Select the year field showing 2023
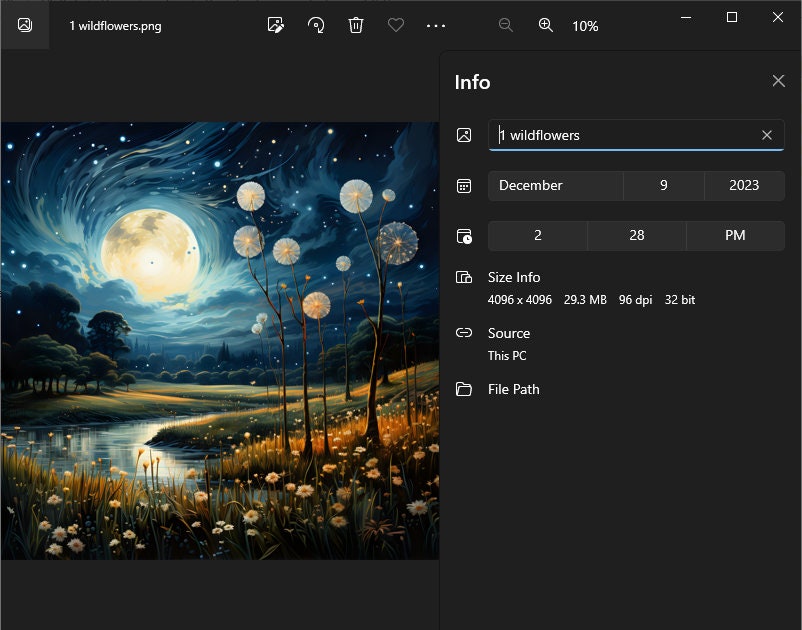 745,186
